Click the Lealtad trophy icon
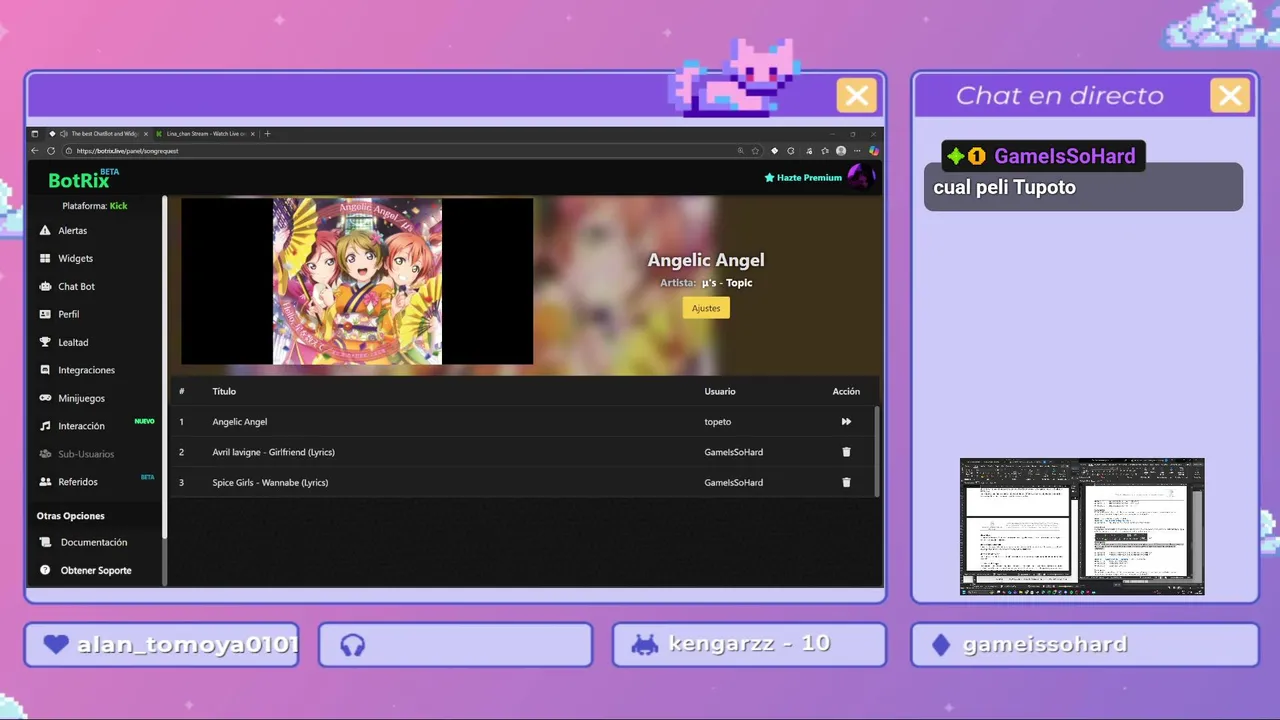The width and height of the screenshot is (1280, 720). click(x=45, y=342)
